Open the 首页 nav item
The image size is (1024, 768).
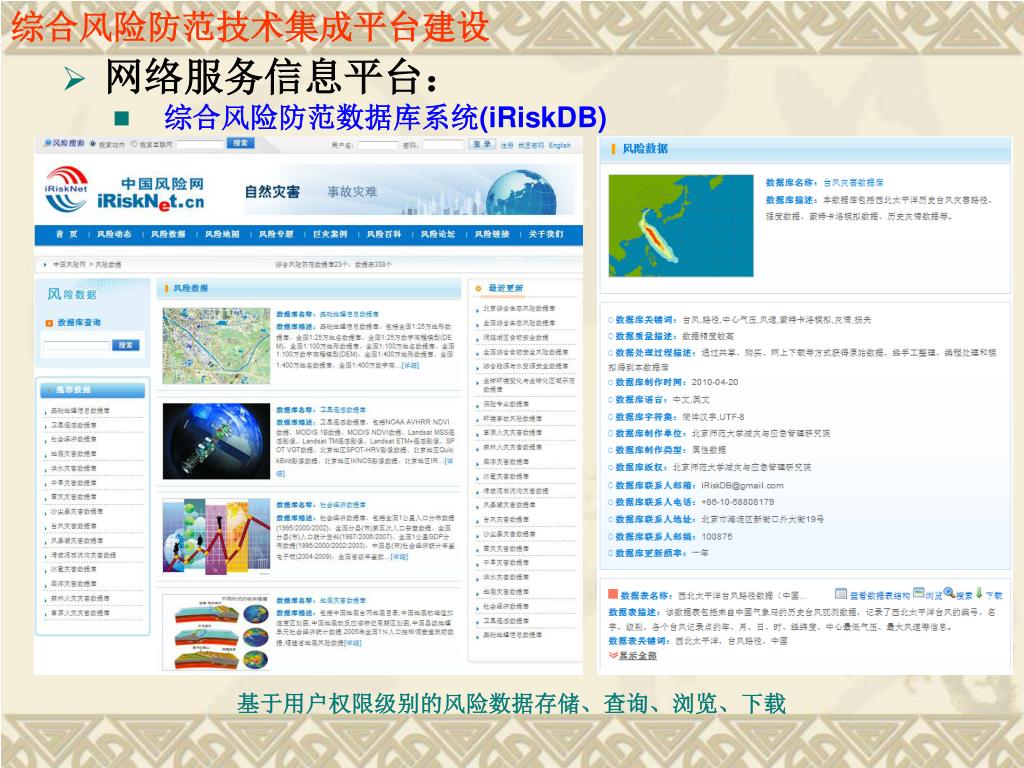(67, 234)
